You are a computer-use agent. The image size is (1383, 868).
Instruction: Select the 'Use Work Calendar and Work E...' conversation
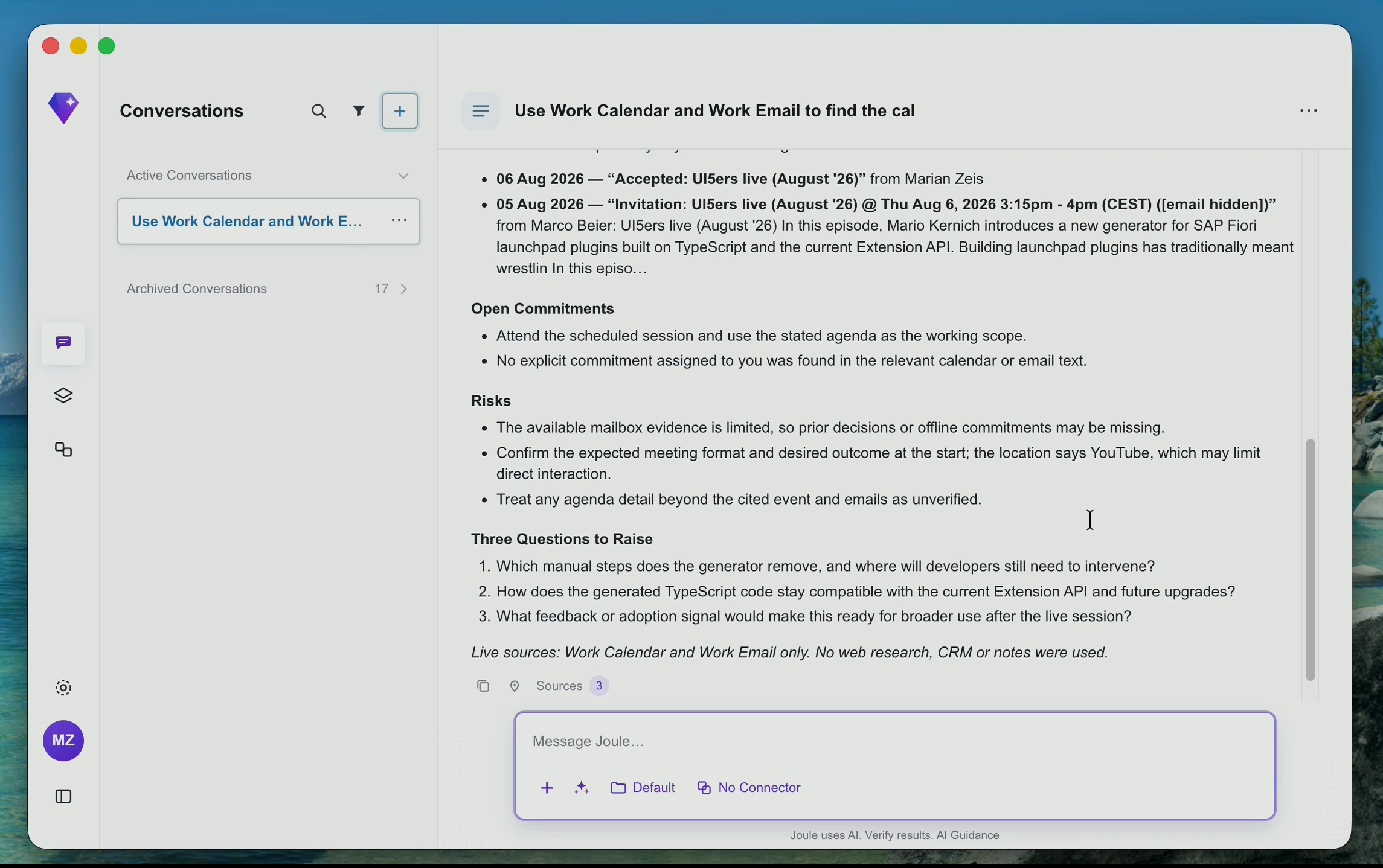click(269, 221)
